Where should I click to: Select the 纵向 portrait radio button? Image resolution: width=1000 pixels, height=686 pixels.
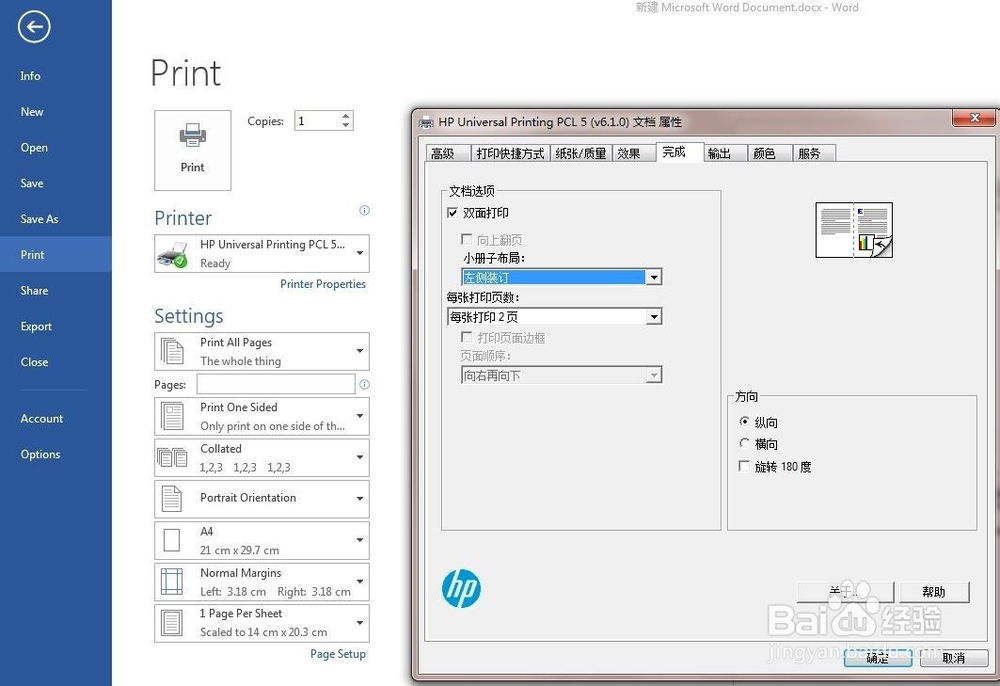pyautogui.click(x=744, y=421)
